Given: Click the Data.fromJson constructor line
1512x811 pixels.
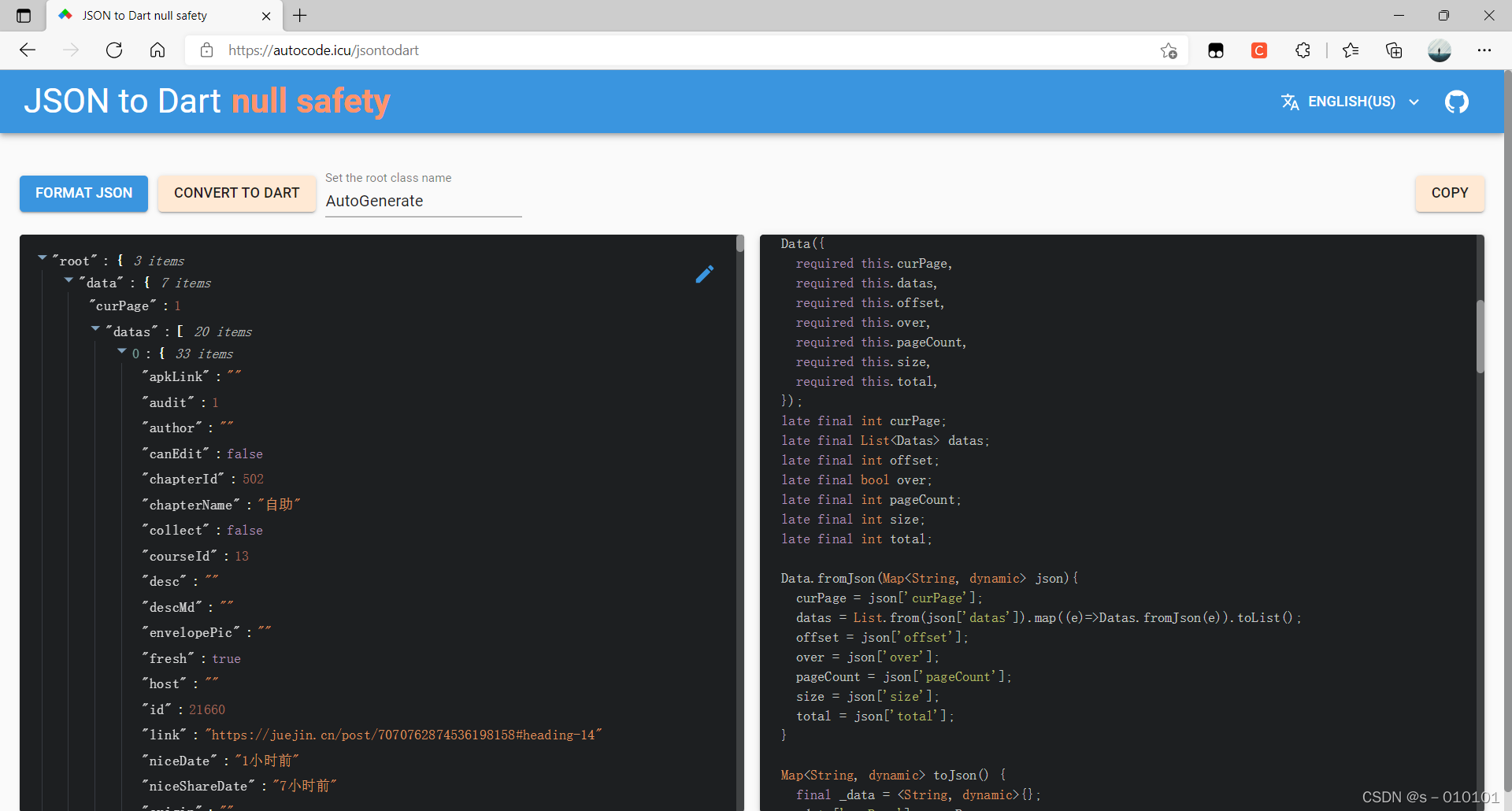Looking at the screenshot, I should click(929, 579).
